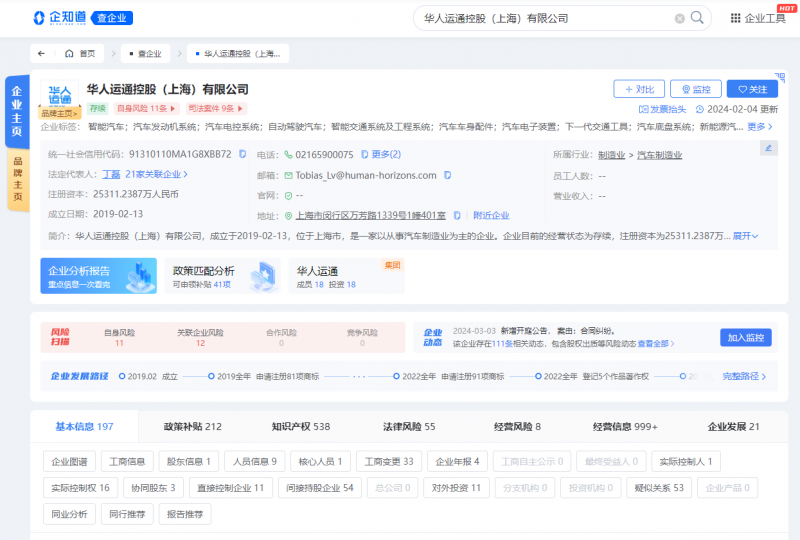Select 企业年报 4 sub-item

pyautogui.click(x=457, y=461)
